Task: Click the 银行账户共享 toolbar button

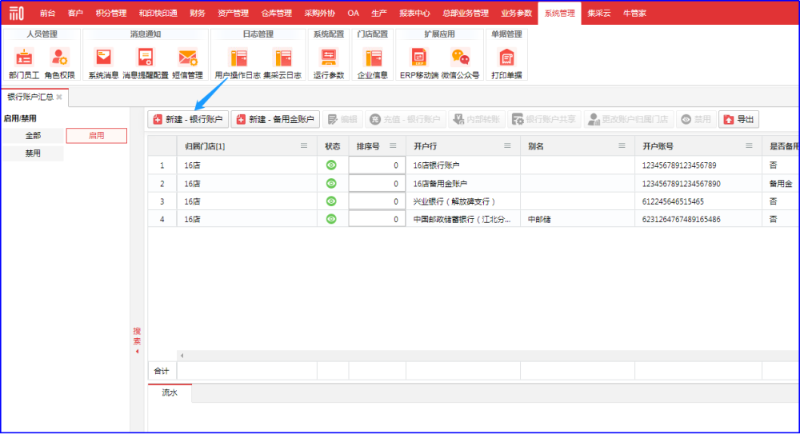Action: (544, 119)
